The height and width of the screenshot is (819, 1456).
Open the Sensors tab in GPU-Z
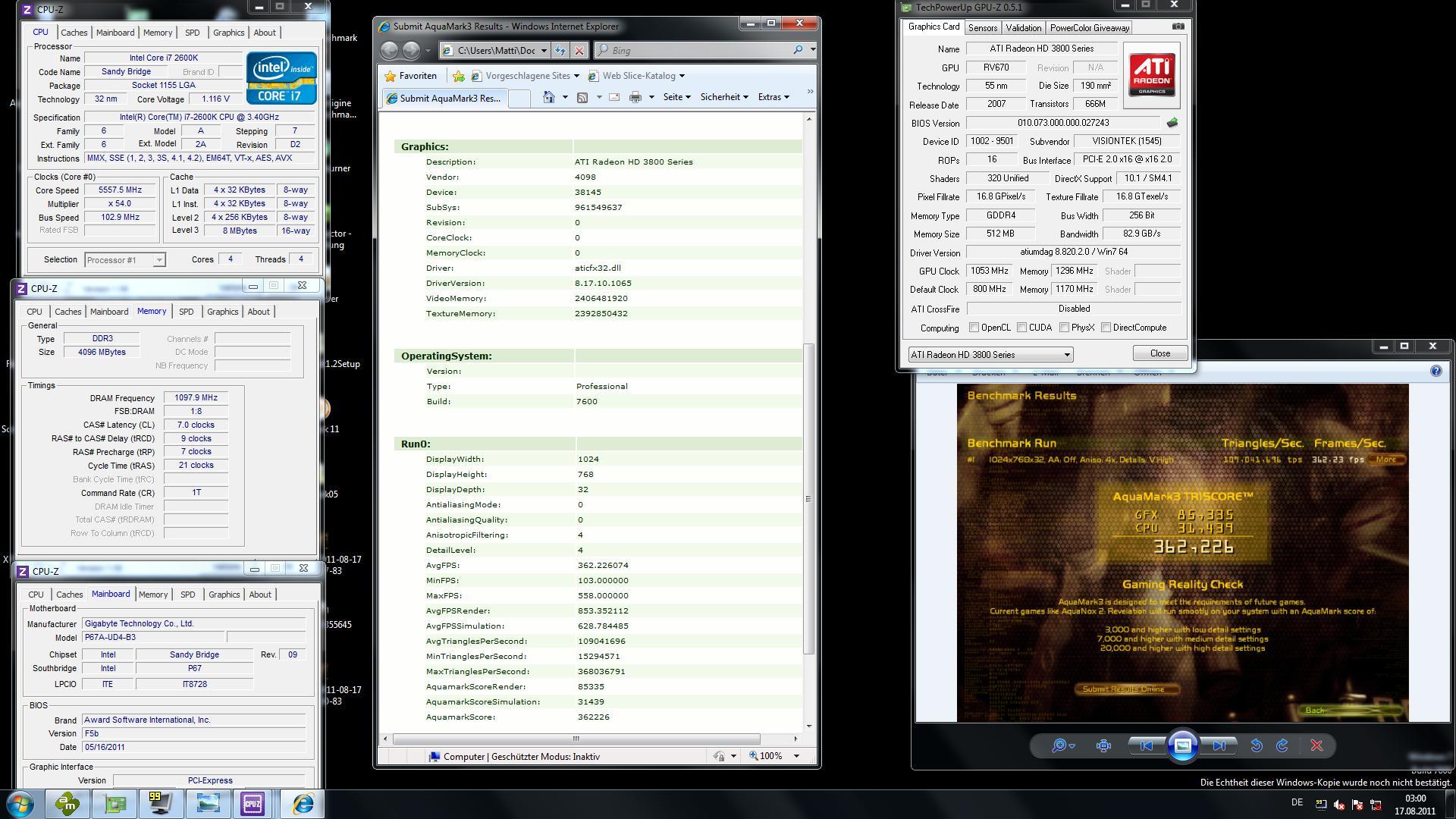coord(982,28)
